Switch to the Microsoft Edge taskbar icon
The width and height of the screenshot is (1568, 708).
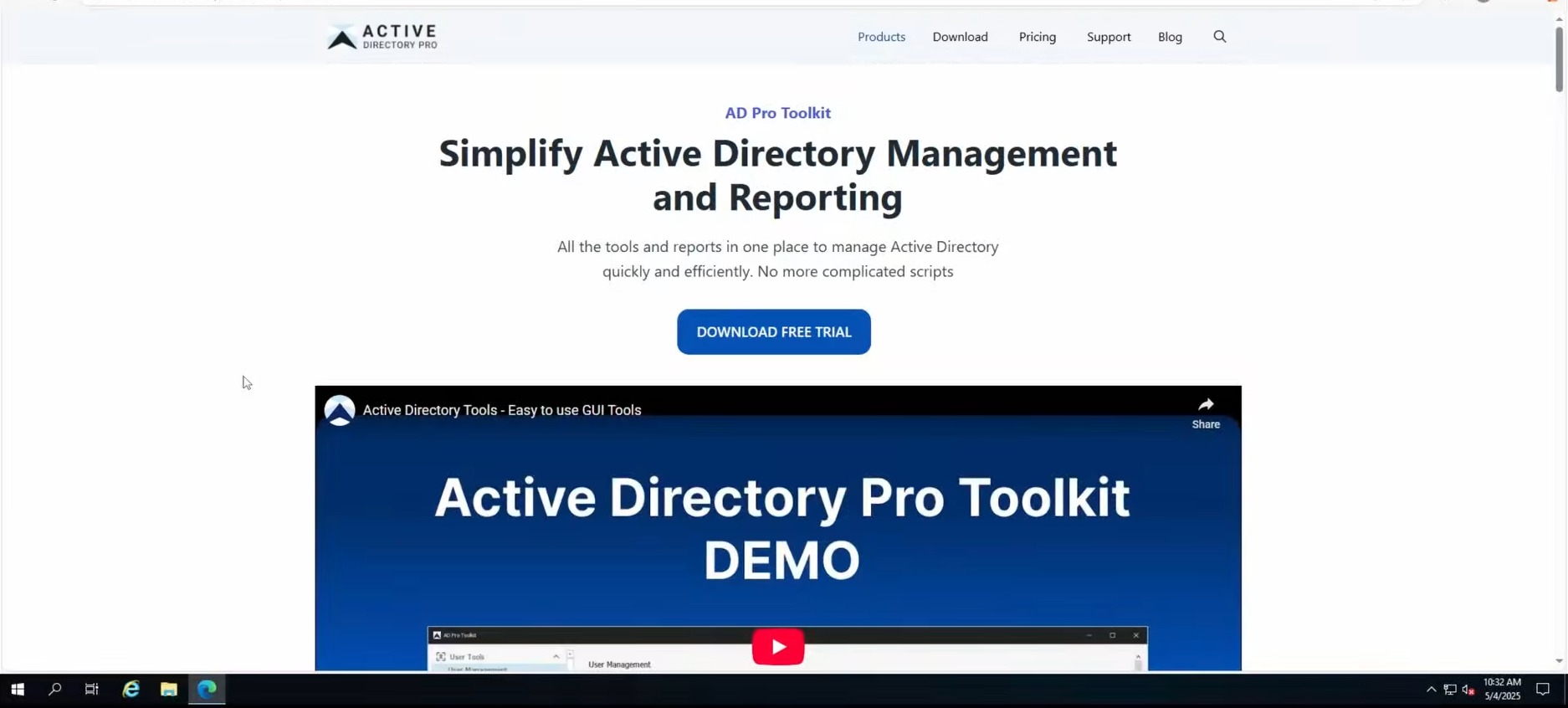click(207, 690)
